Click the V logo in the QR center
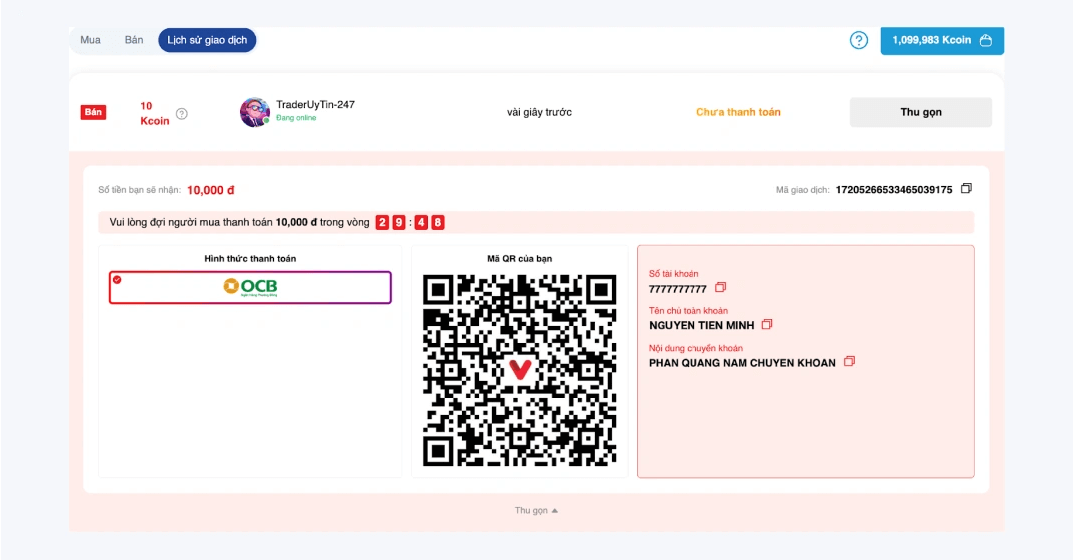The image size is (1073, 560). [x=520, y=370]
